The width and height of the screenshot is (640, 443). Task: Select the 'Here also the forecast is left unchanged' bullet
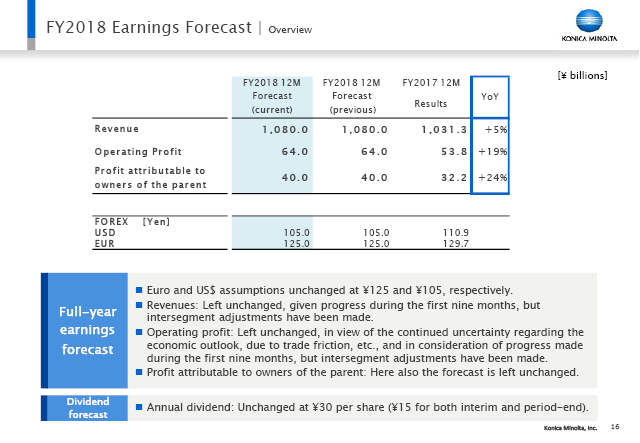point(363,372)
